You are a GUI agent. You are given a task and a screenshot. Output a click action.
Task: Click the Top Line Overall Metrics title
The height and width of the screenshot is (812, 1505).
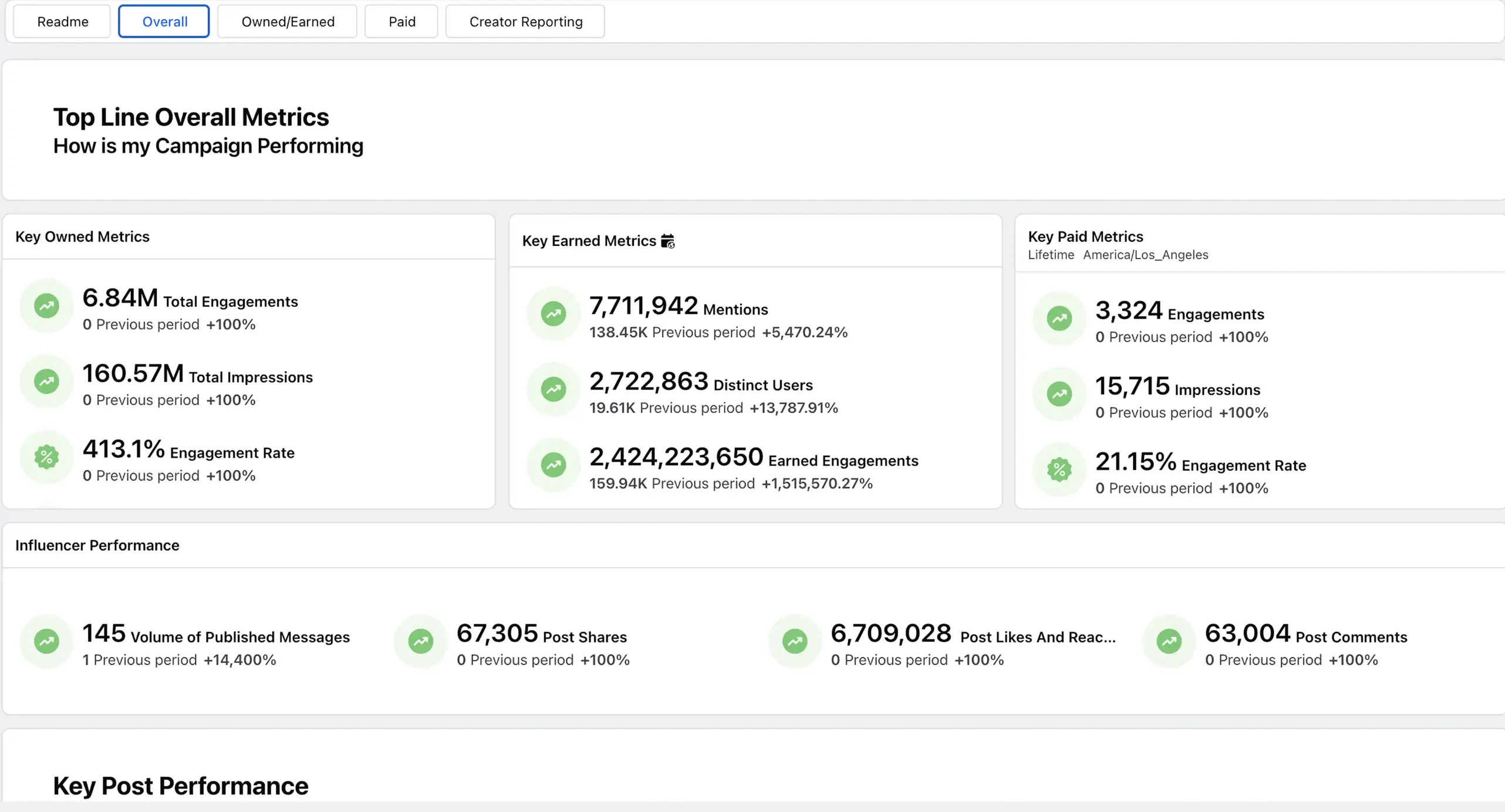point(191,117)
